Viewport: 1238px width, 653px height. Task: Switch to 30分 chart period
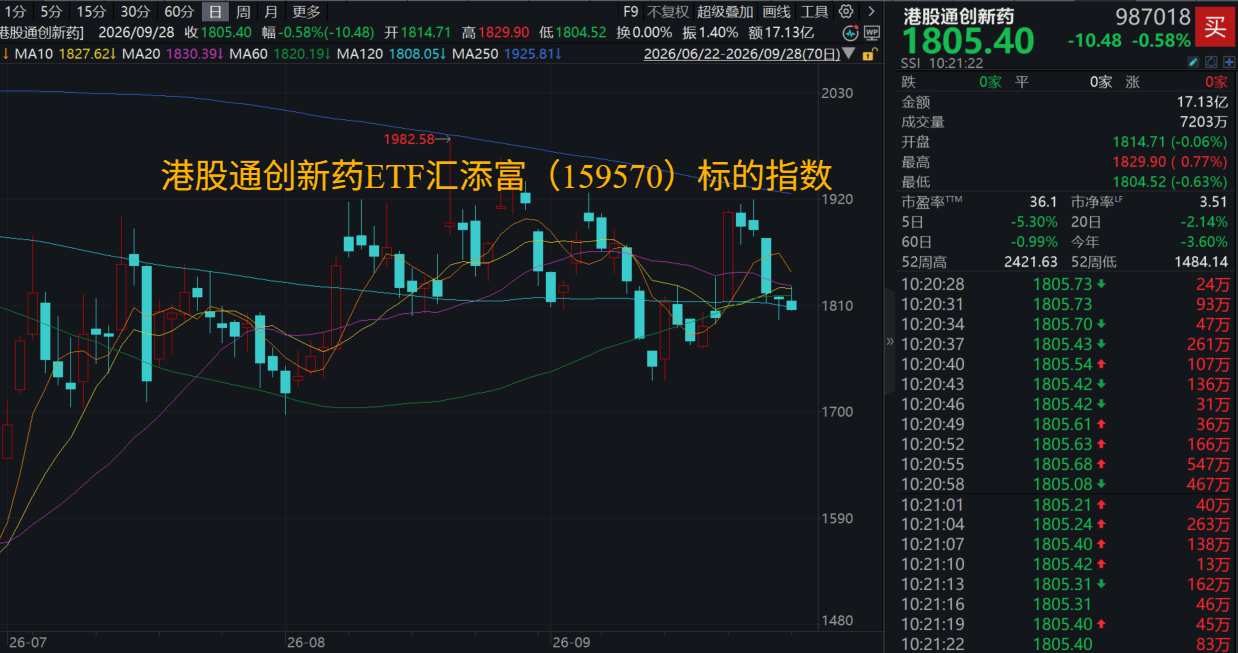[x=135, y=12]
